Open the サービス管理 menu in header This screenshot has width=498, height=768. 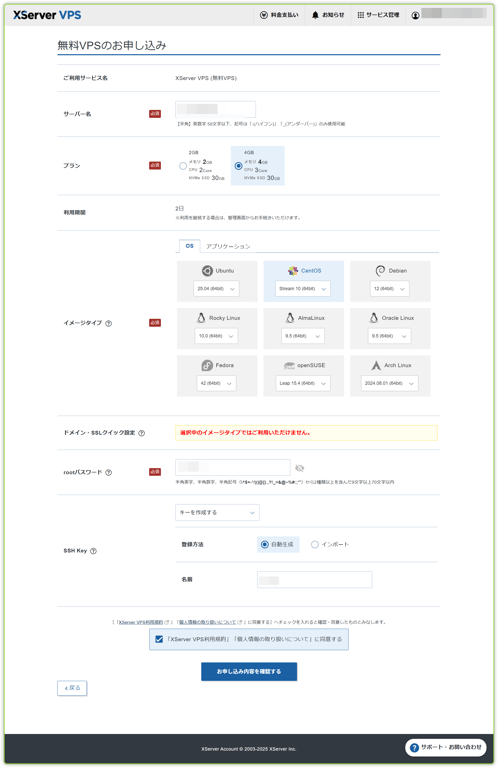pyautogui.click(x=379, y=15)
